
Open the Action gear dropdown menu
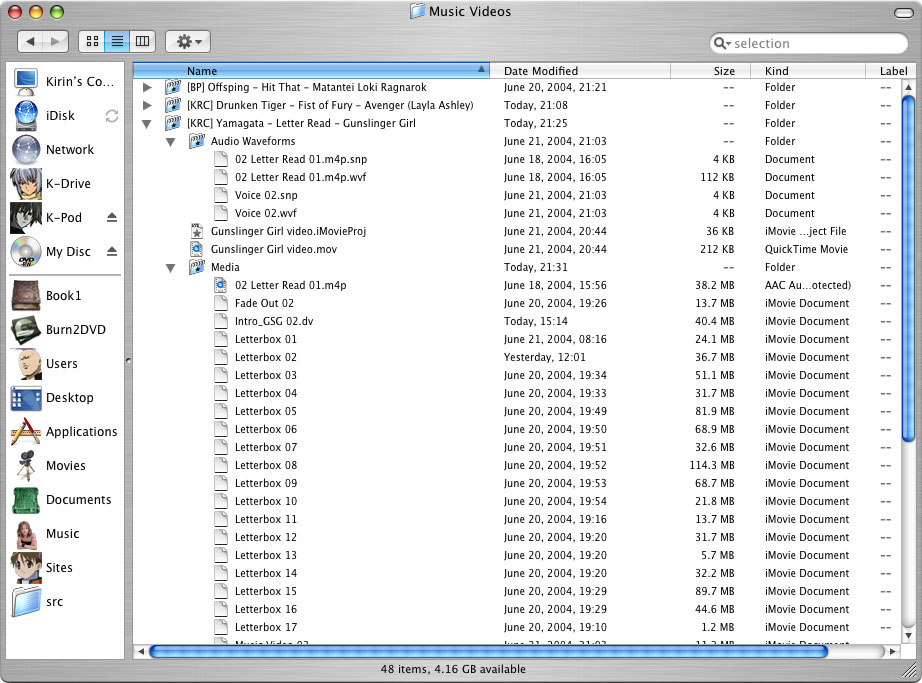(188, 41)
